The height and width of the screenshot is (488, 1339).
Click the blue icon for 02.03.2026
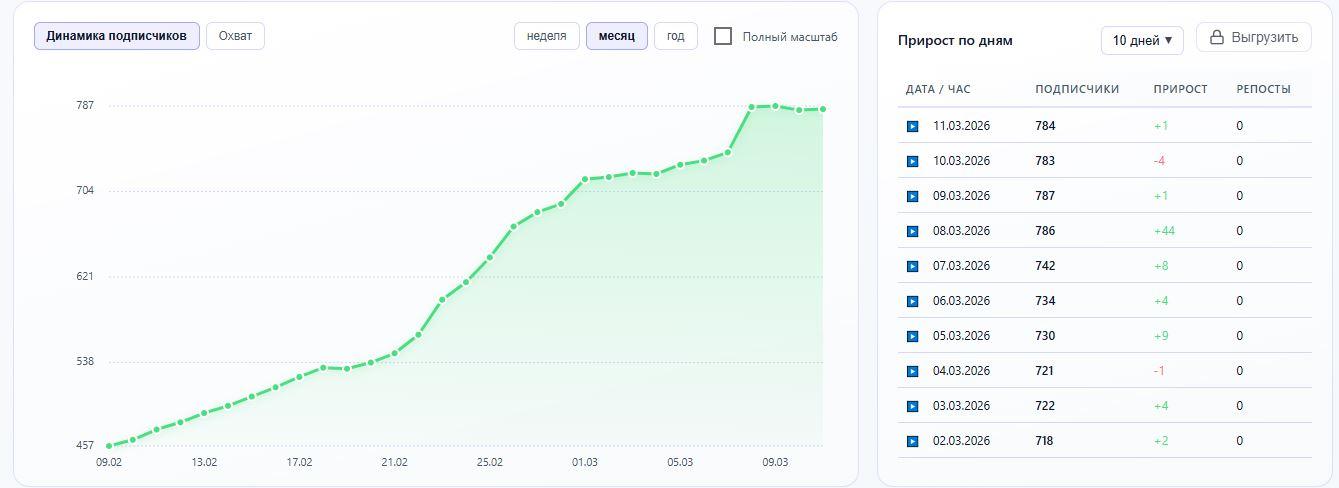[912, 441]
